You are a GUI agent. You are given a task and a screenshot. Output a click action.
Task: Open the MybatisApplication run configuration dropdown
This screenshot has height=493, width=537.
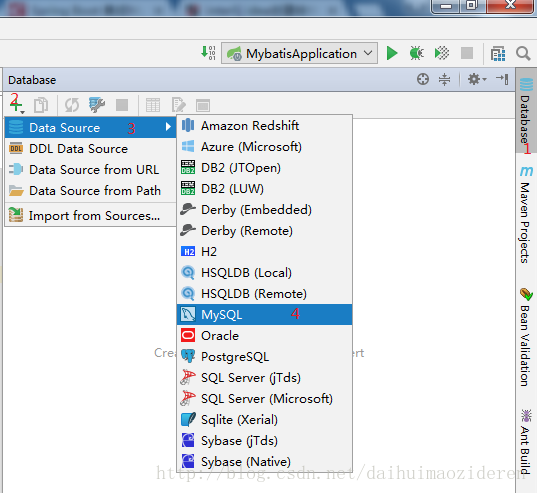[x=299, y=53]
